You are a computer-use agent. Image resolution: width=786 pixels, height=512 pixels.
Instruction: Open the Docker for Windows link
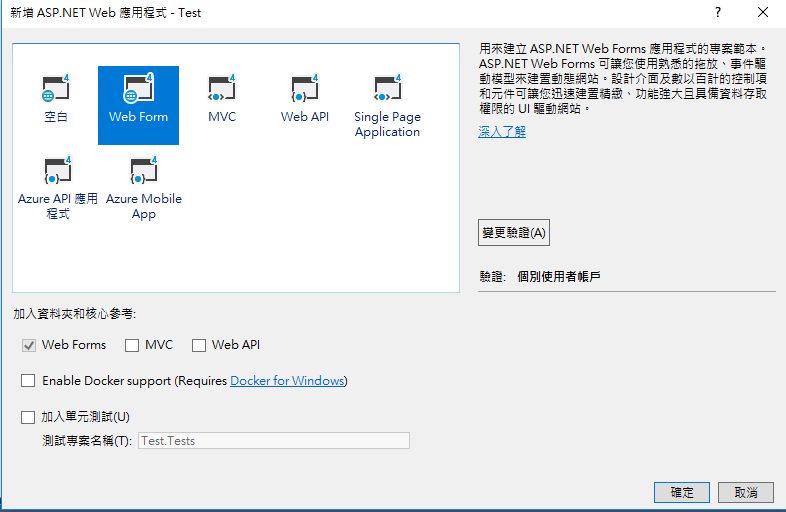(x=287, y=381)
